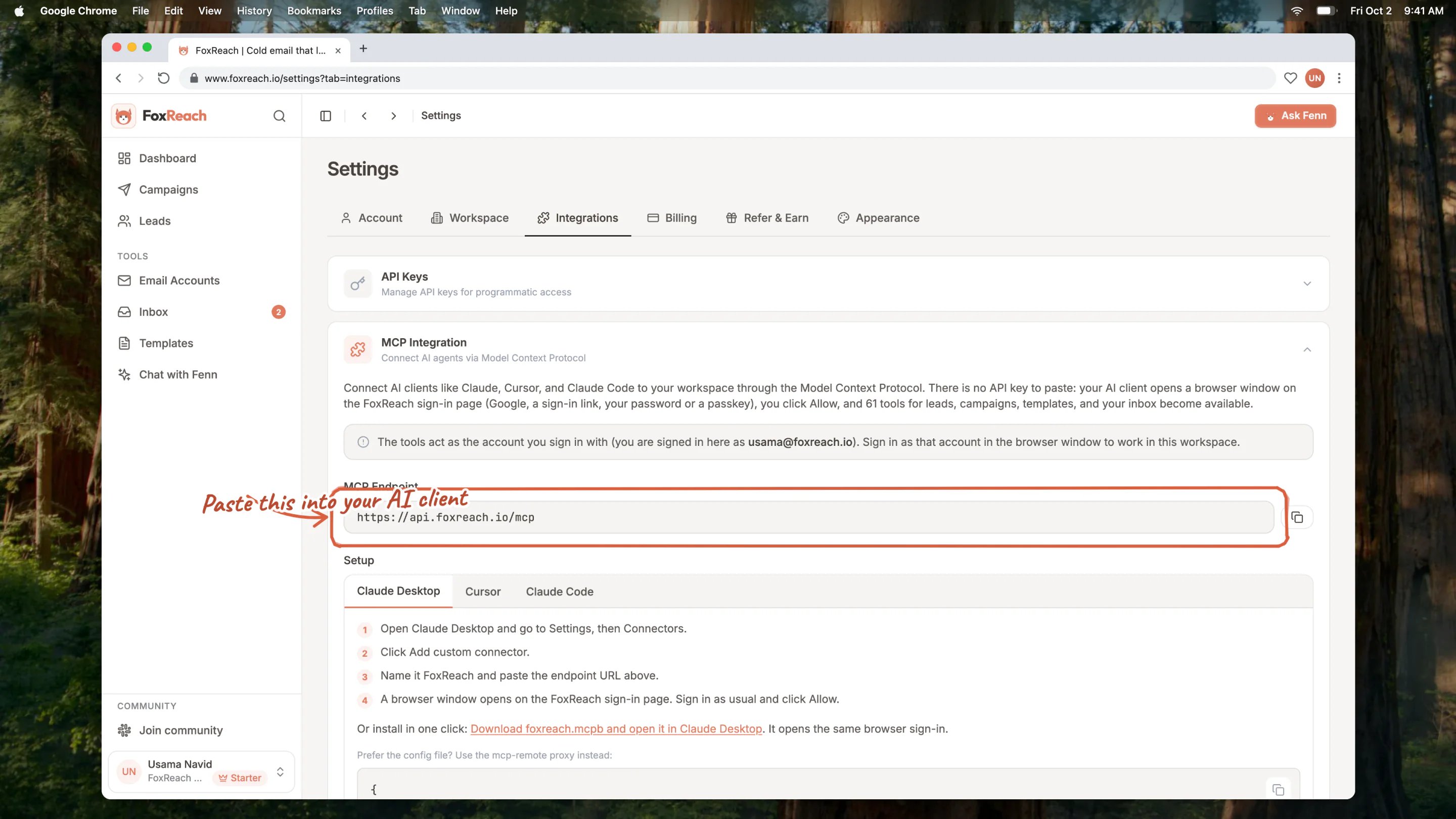
Task: Download foxreach.mcpb link
Action: coord(616,729)
